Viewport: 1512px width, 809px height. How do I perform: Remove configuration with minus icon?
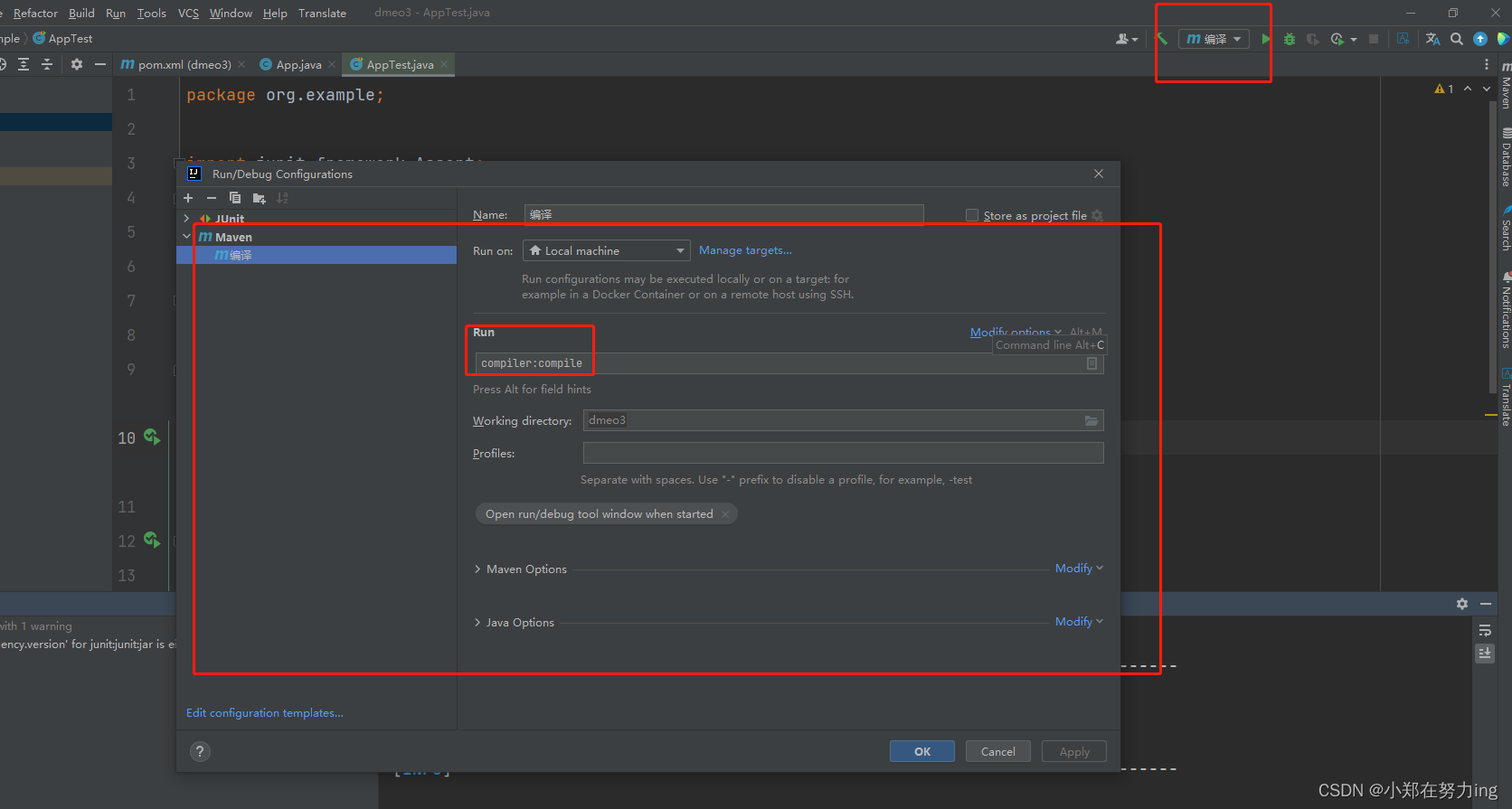212,198
